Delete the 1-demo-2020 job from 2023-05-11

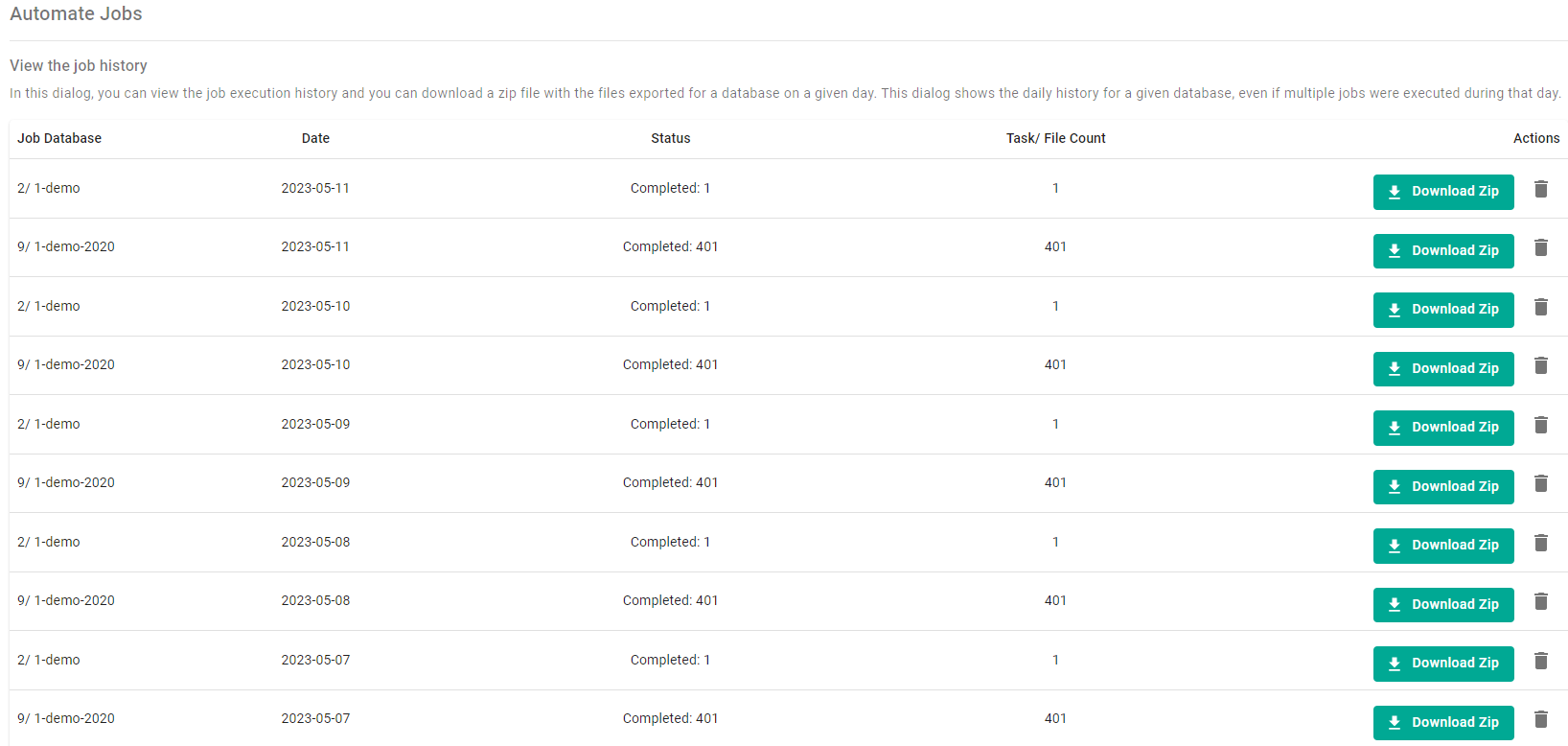(1541, 247)
